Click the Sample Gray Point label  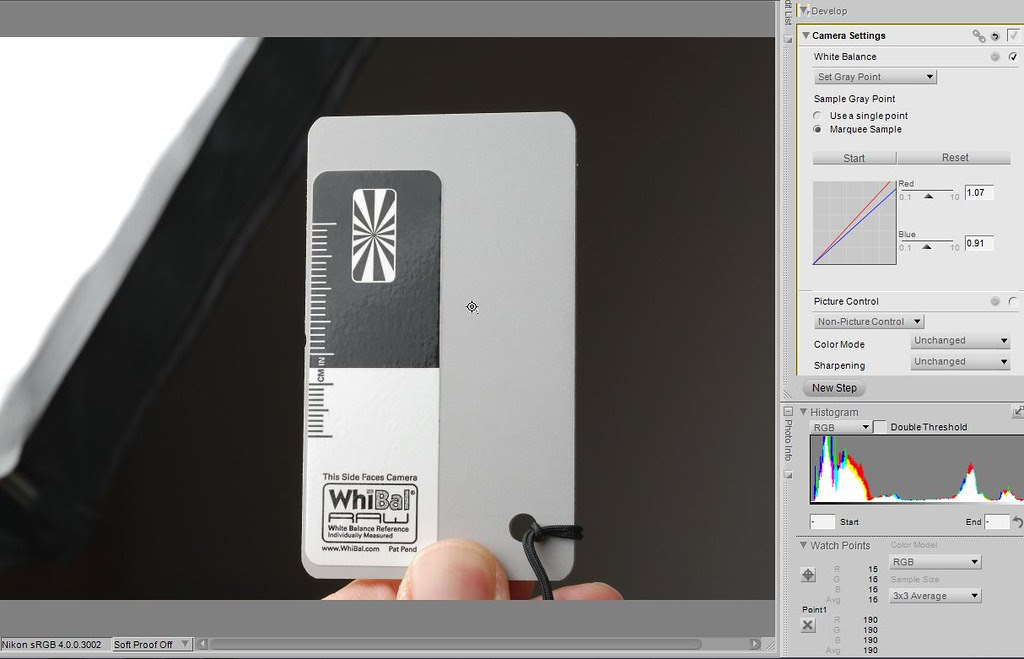(854, 99)
